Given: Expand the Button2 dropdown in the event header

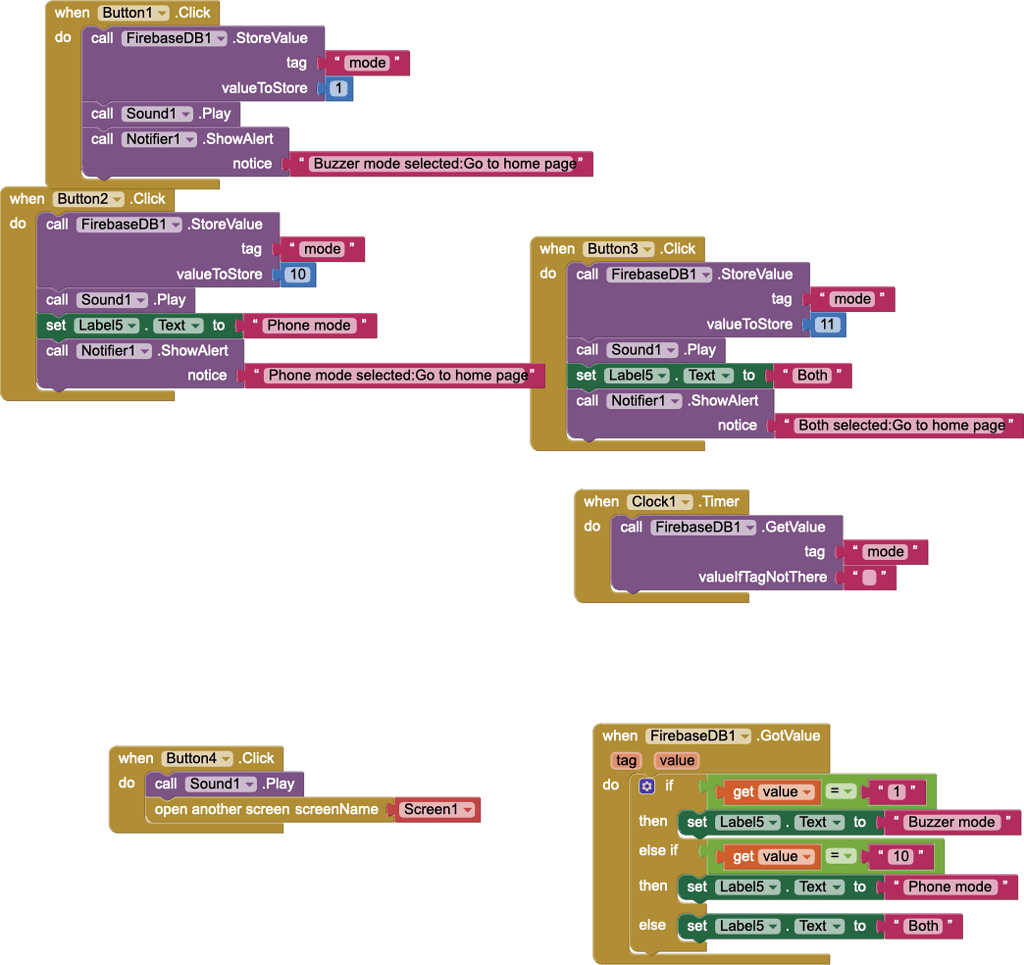Looking at the screenshot, I should coord(118,199).
